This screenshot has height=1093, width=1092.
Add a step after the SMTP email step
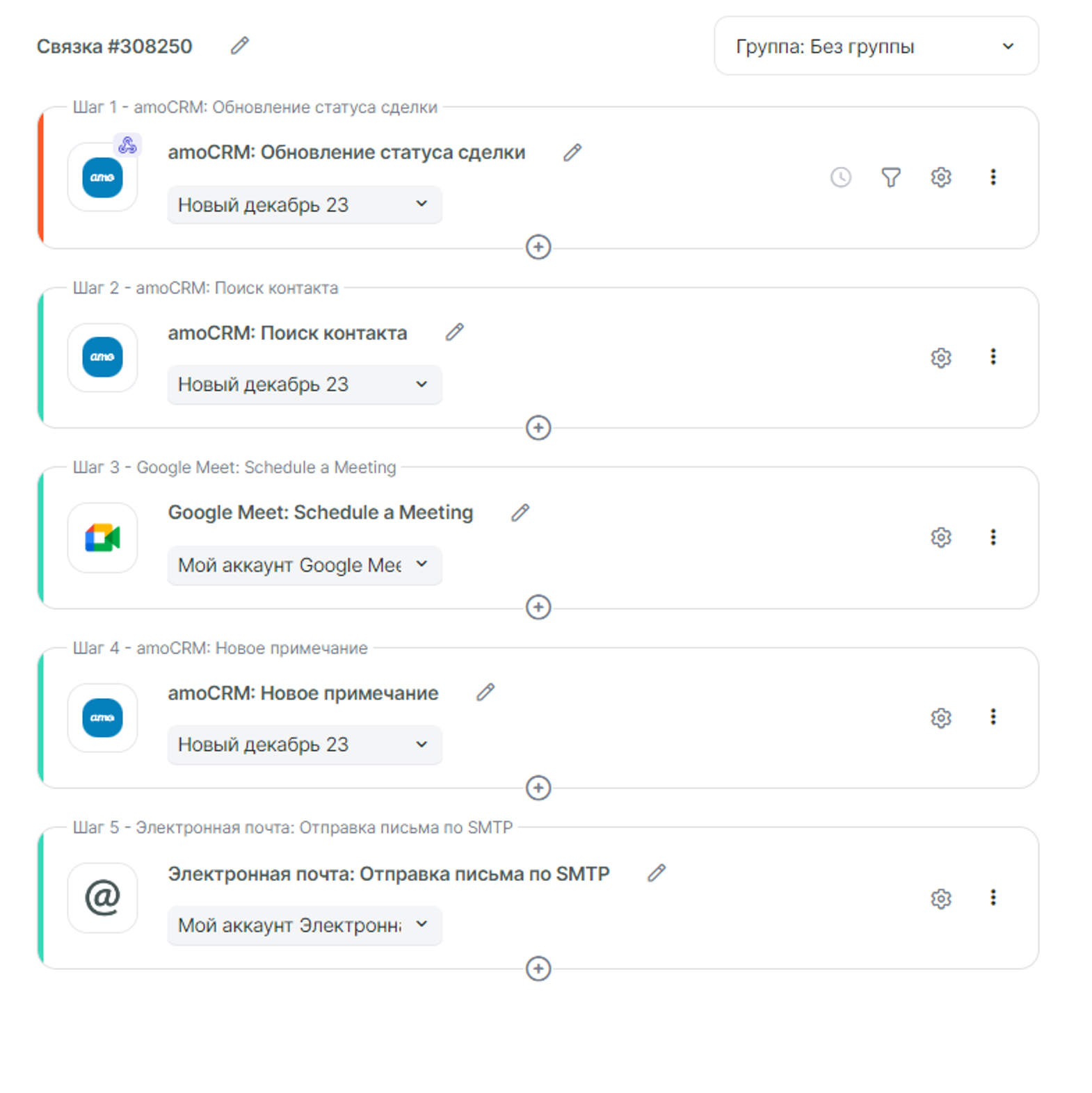coord(538,969)
